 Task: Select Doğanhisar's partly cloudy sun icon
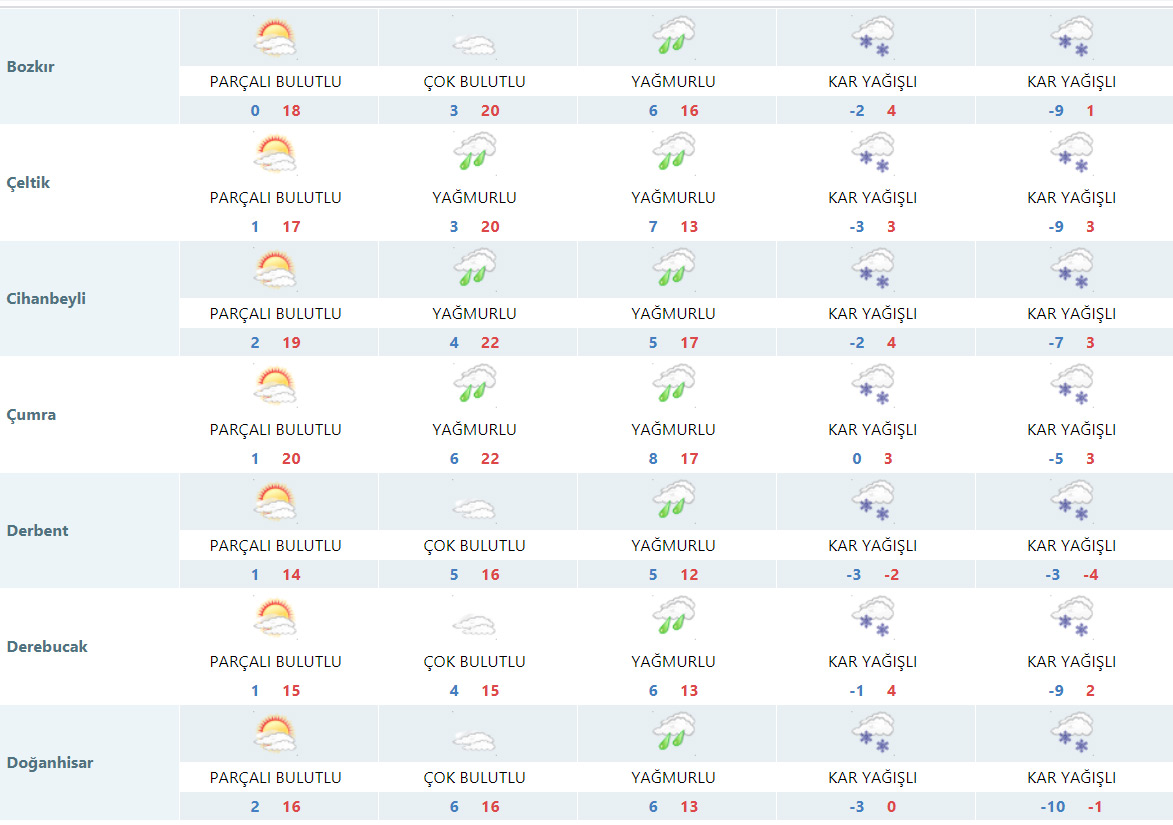pyautogui.click(x=275, y=734)
